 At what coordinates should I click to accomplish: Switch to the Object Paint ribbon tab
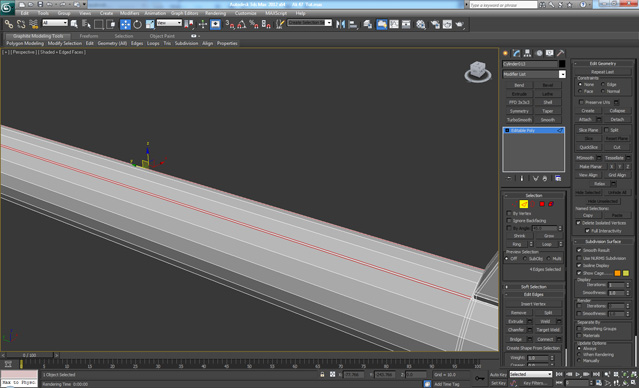162,36
